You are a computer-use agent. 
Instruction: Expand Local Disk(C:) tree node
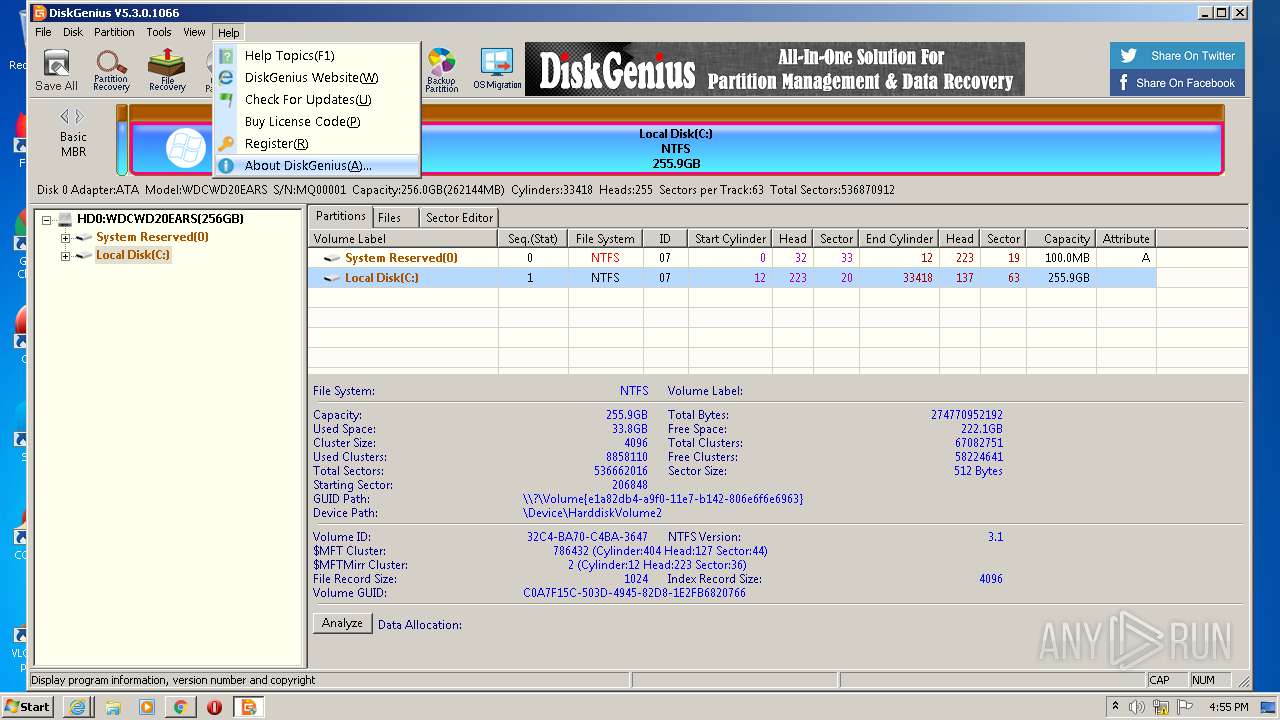point(65,256)
